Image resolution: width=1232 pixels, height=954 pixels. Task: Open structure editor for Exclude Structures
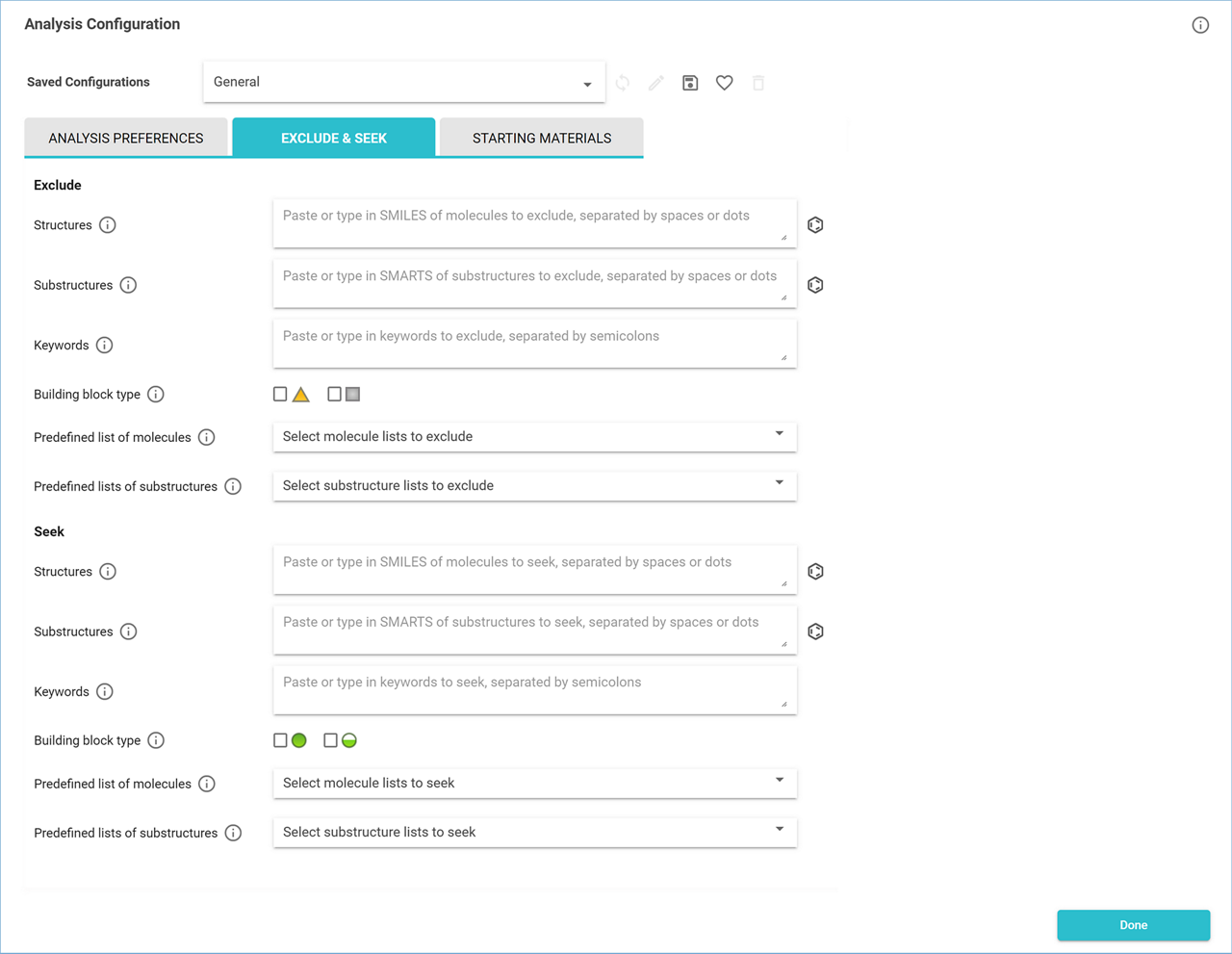[x=815, y=225]
